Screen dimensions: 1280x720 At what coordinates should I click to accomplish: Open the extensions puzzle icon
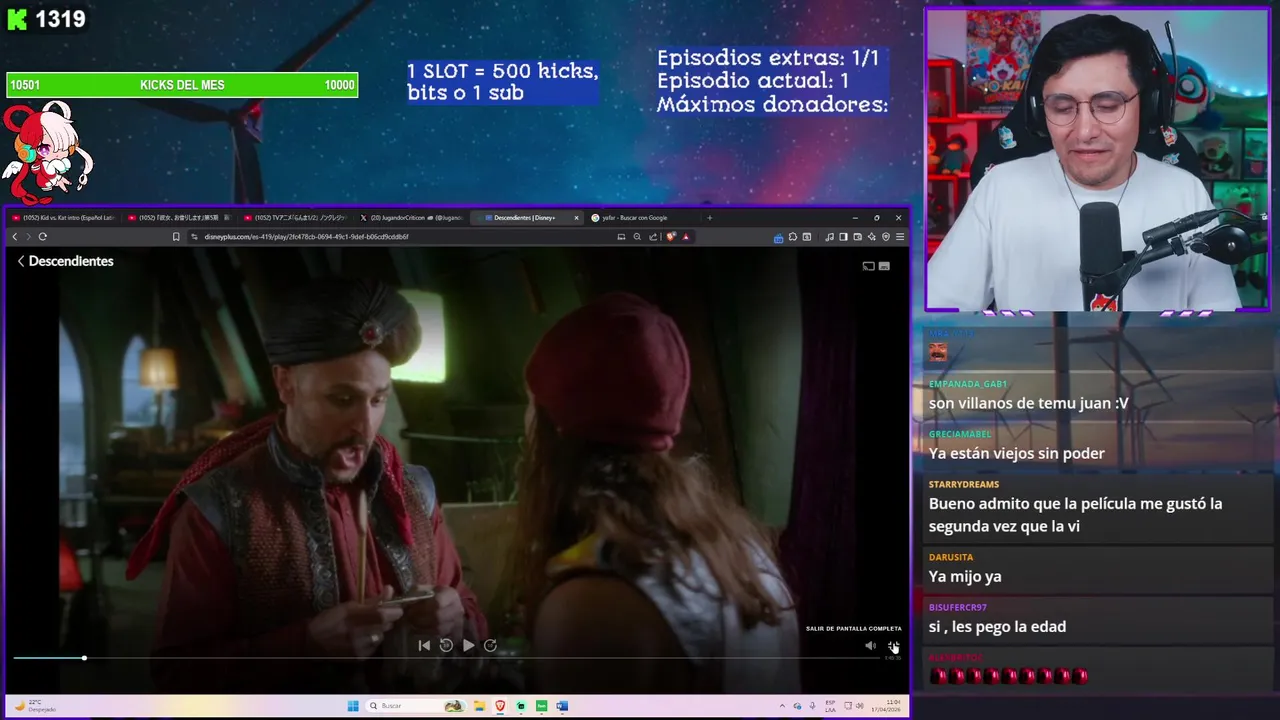793,237
